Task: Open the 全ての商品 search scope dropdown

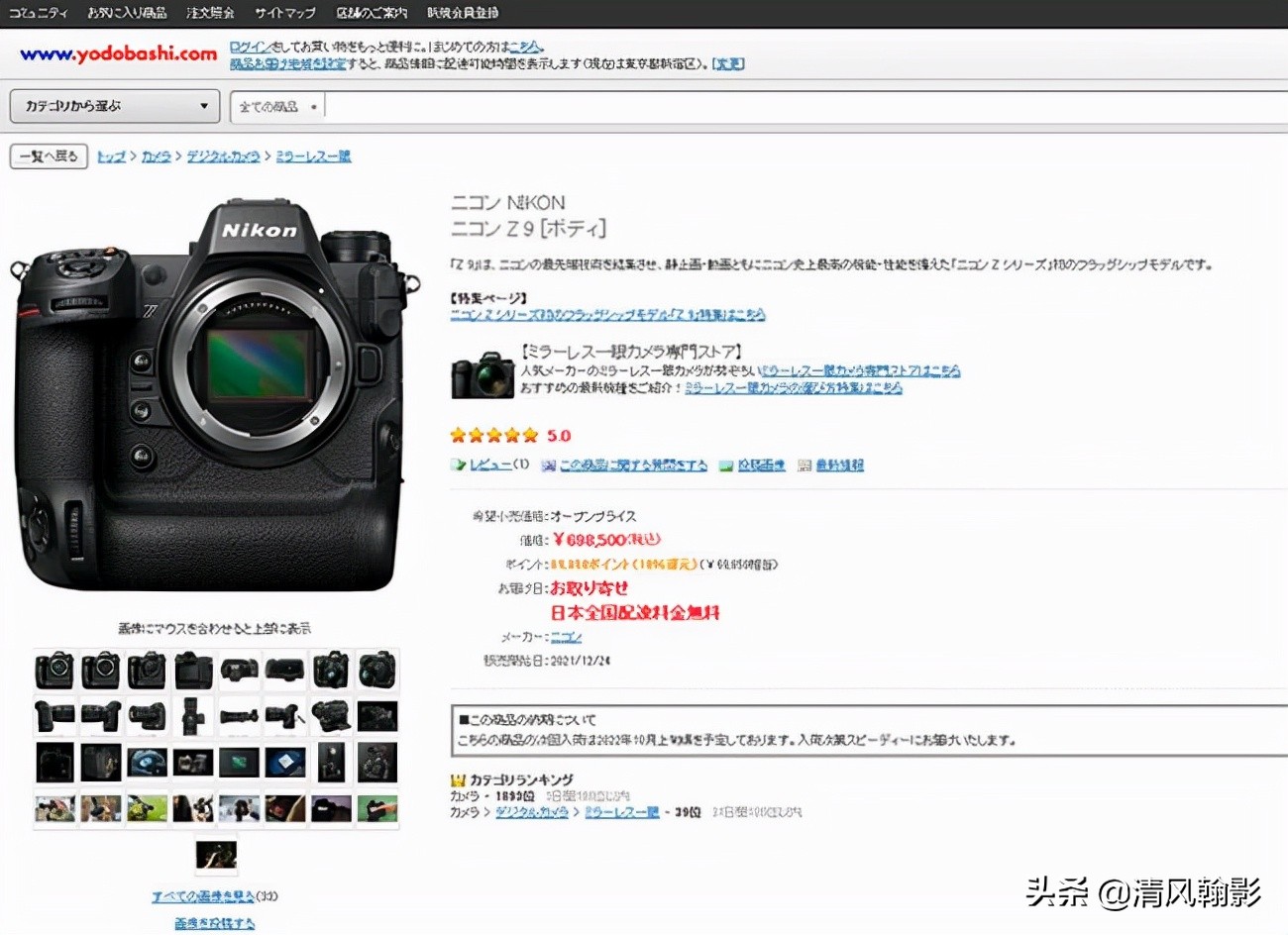Action: coord(277,107)
